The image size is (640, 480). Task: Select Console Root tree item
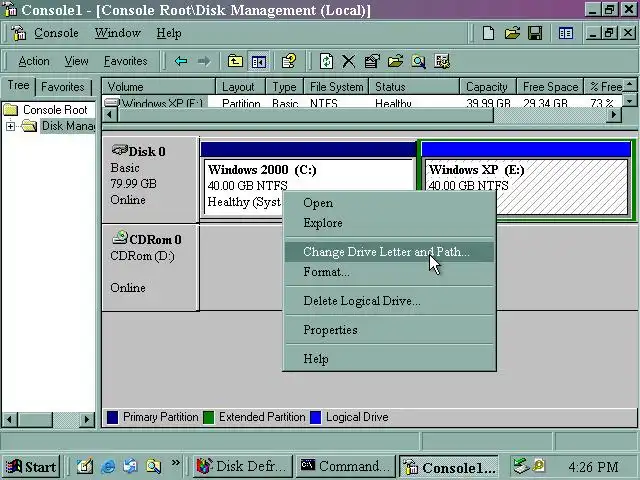point(55,110)
